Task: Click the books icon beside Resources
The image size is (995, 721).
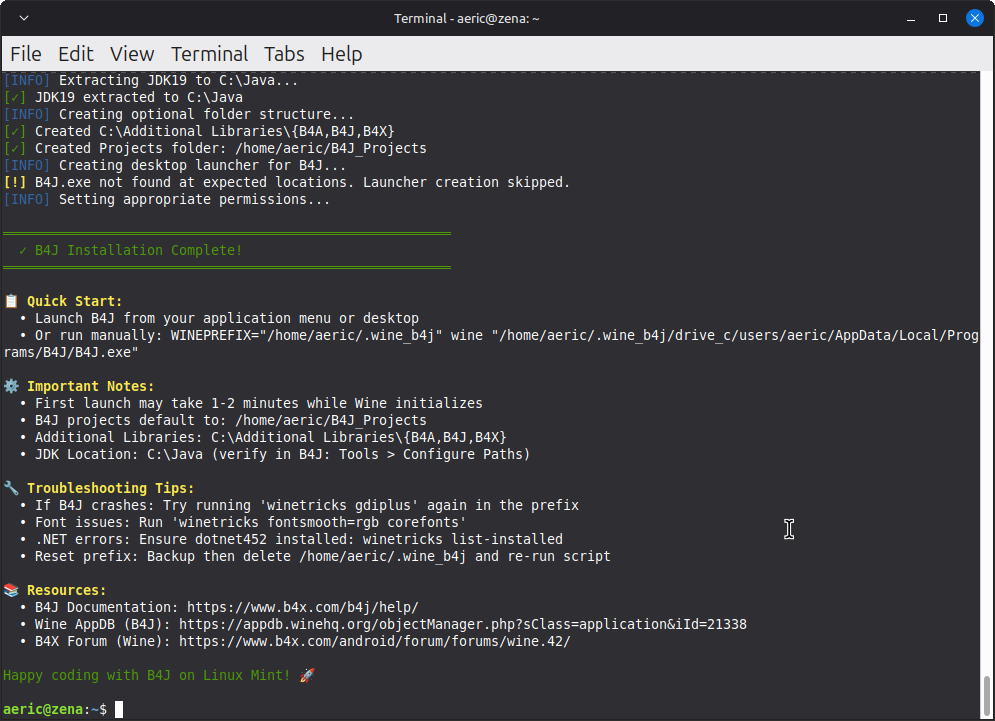Action: point(11,590)
